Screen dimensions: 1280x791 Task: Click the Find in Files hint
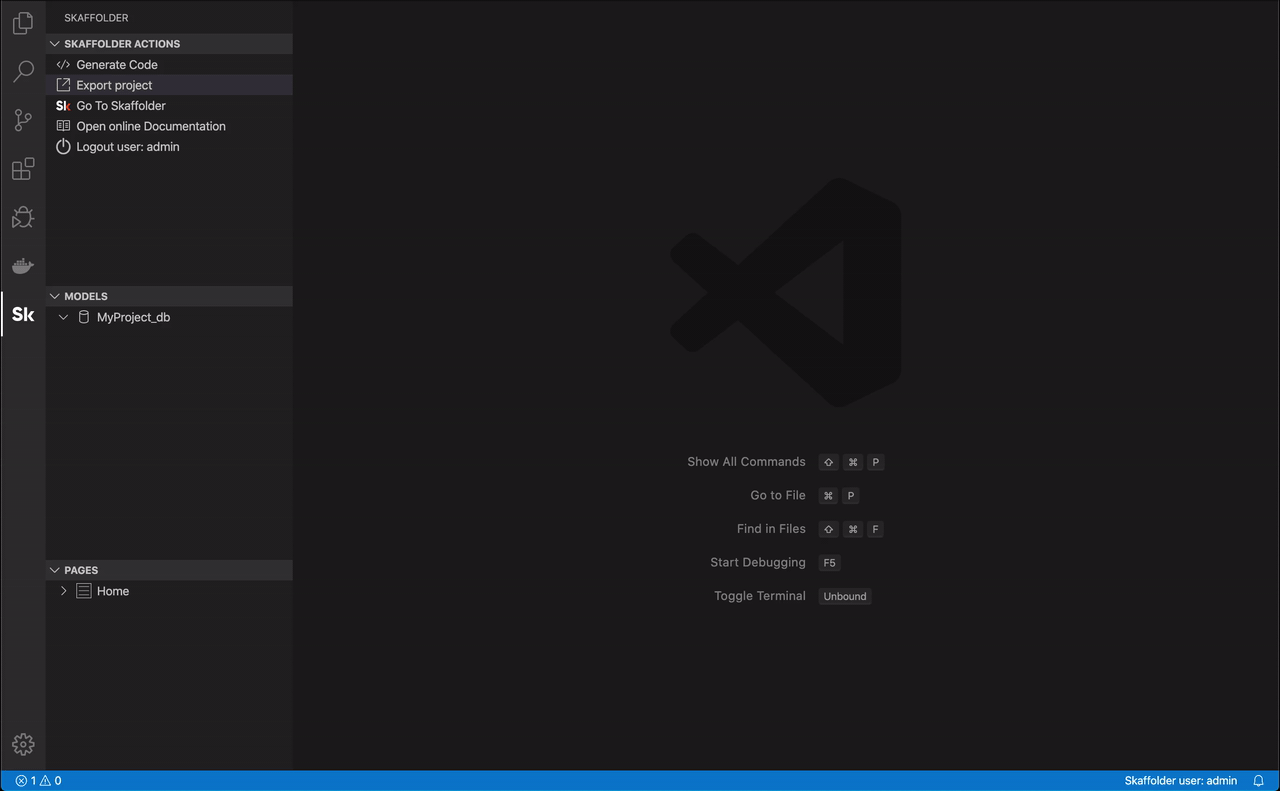[771, 529]
